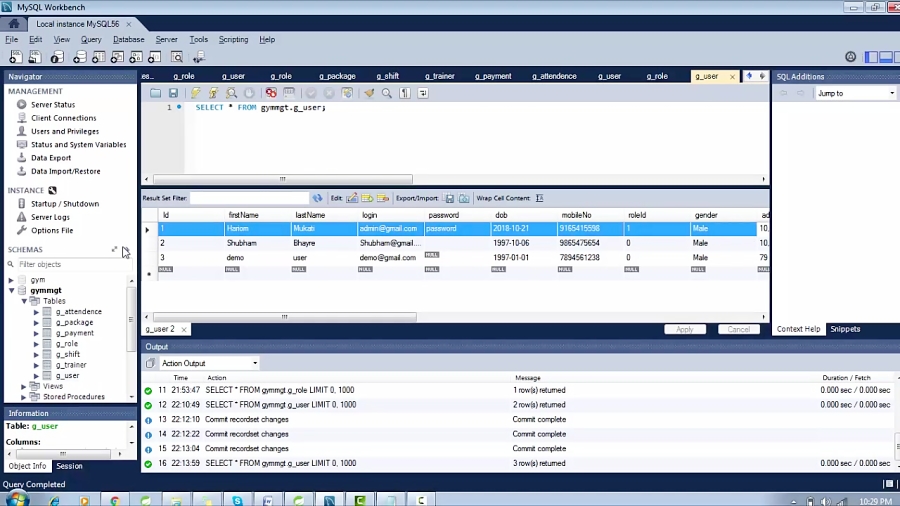Refresh the result set icon
This screenshot has width=900, height=506.
pyautogui.click(x=317, y=198)
